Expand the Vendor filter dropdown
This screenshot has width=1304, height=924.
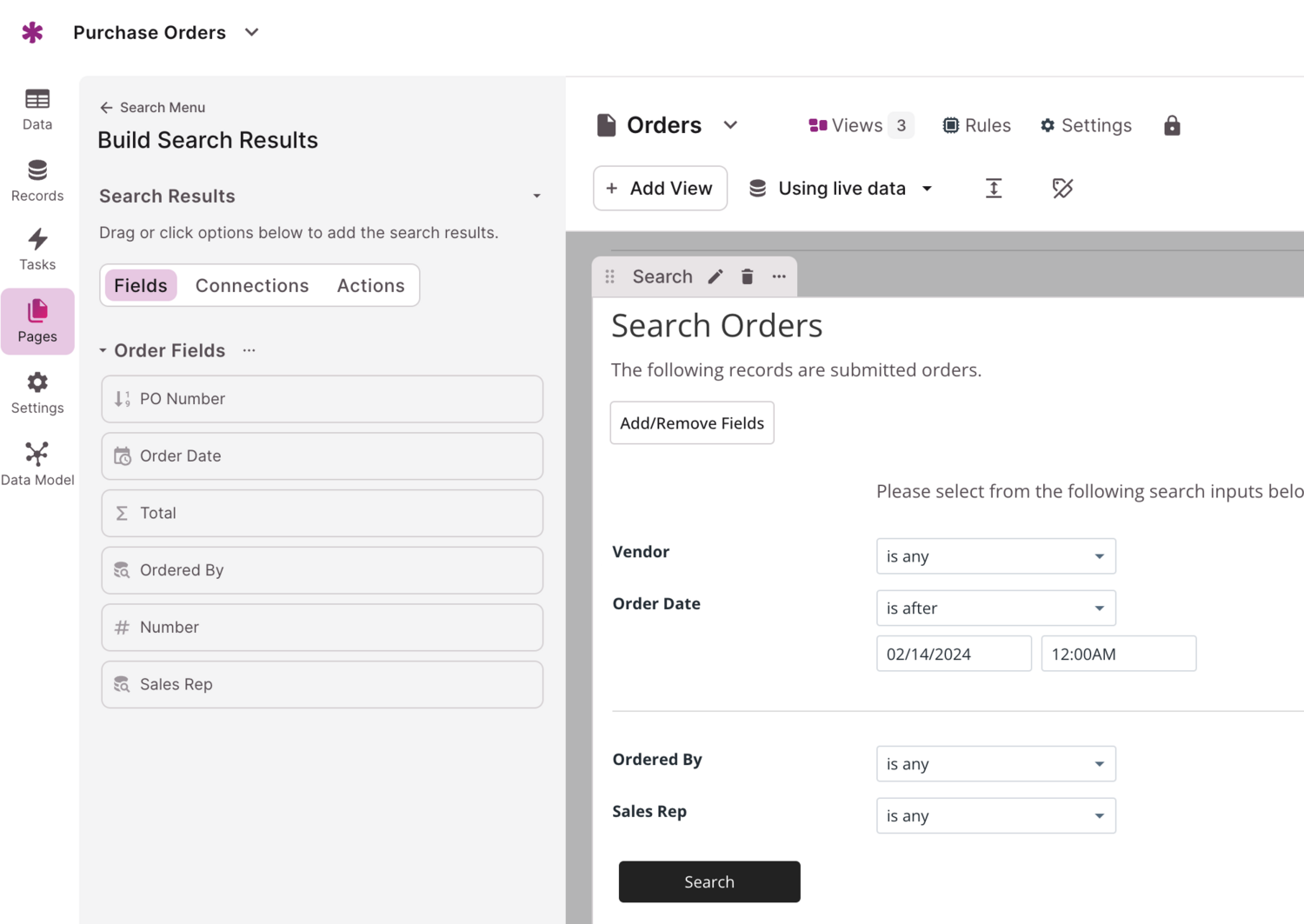click(995, 556)
